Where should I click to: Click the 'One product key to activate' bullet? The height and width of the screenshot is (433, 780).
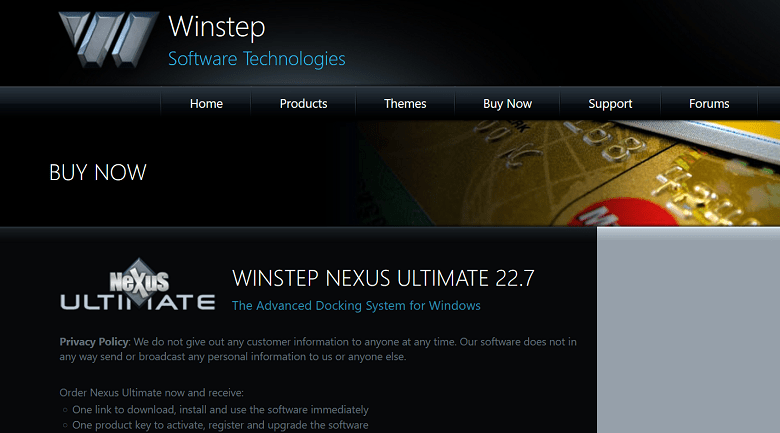click(220, 425)
